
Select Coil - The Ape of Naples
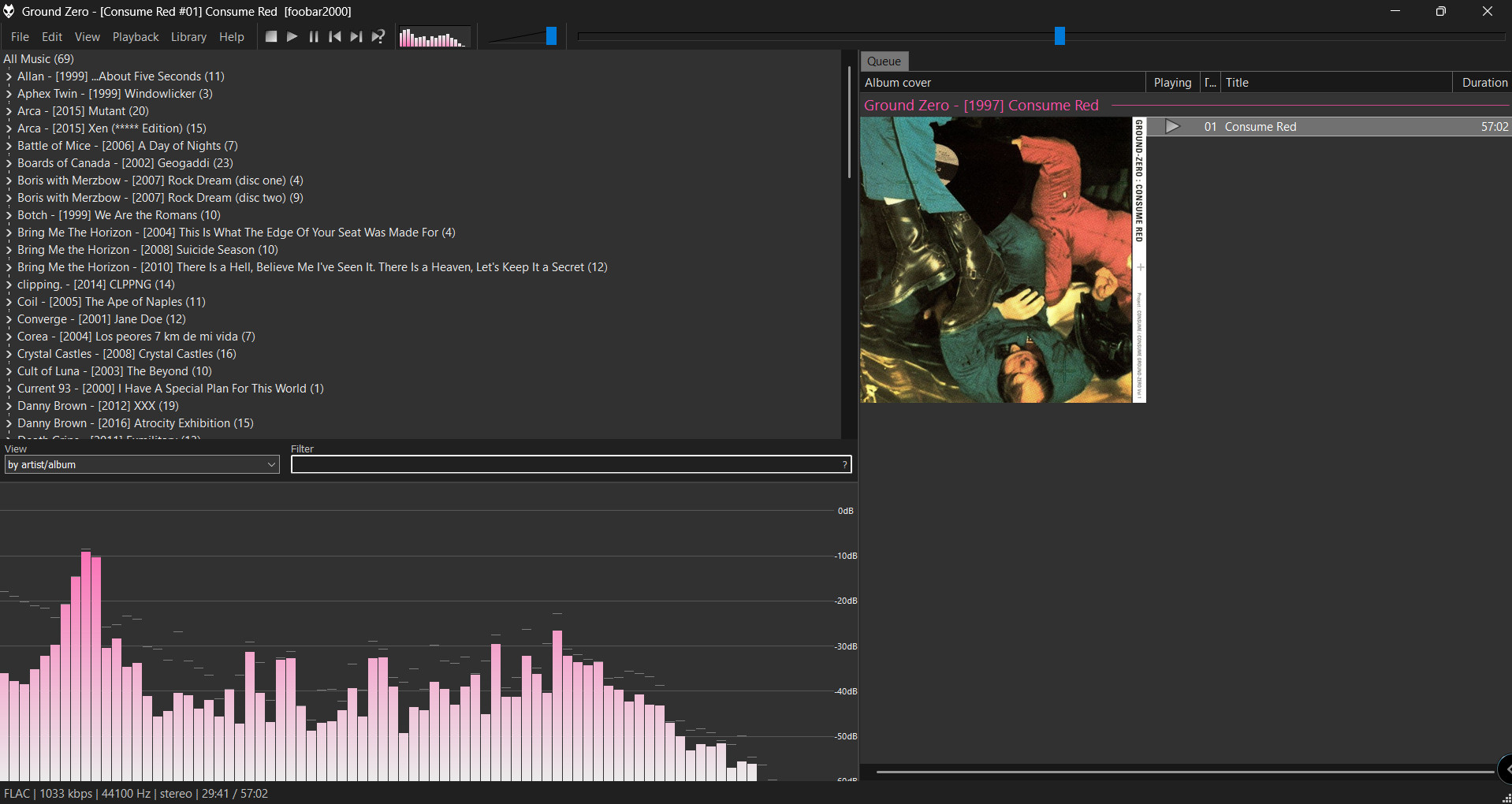(111, 302)
